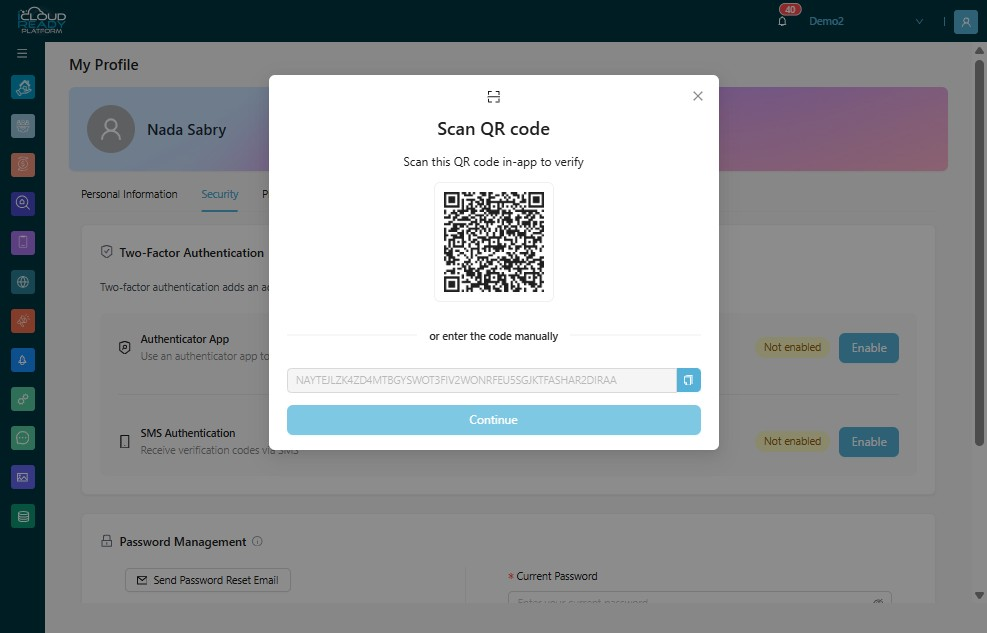
Task: Click the Cloud Ready Platform logo
Action: click(42, 21)
